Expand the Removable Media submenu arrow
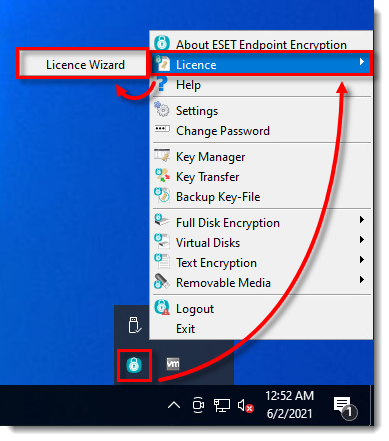 pyautogui.click(x=362, y=280)
